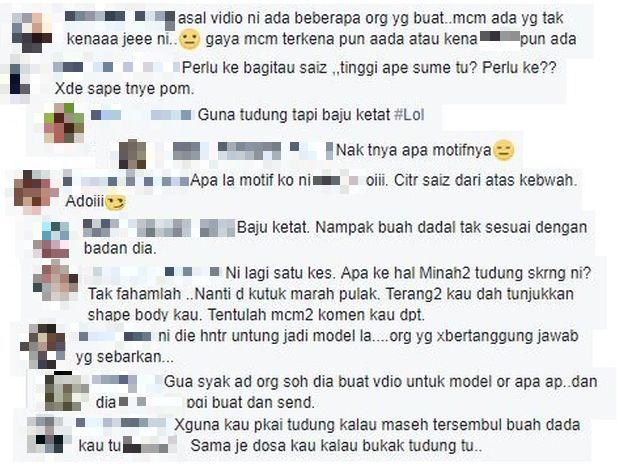620x464 pixels.
Task: Click avatar beside 'Xguna kau pkai tudung' comment
Action: coord(45,434)
